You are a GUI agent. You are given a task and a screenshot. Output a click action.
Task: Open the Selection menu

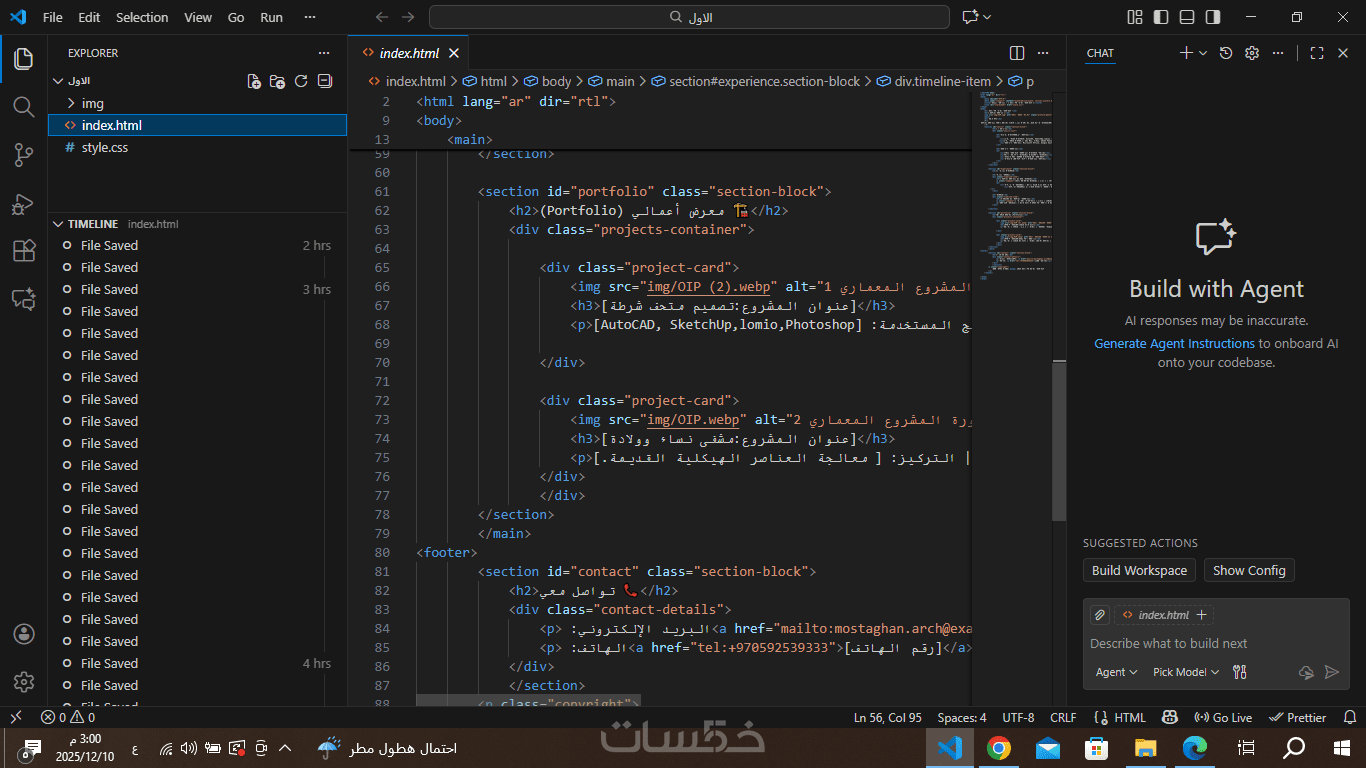(x=142, y=17)
